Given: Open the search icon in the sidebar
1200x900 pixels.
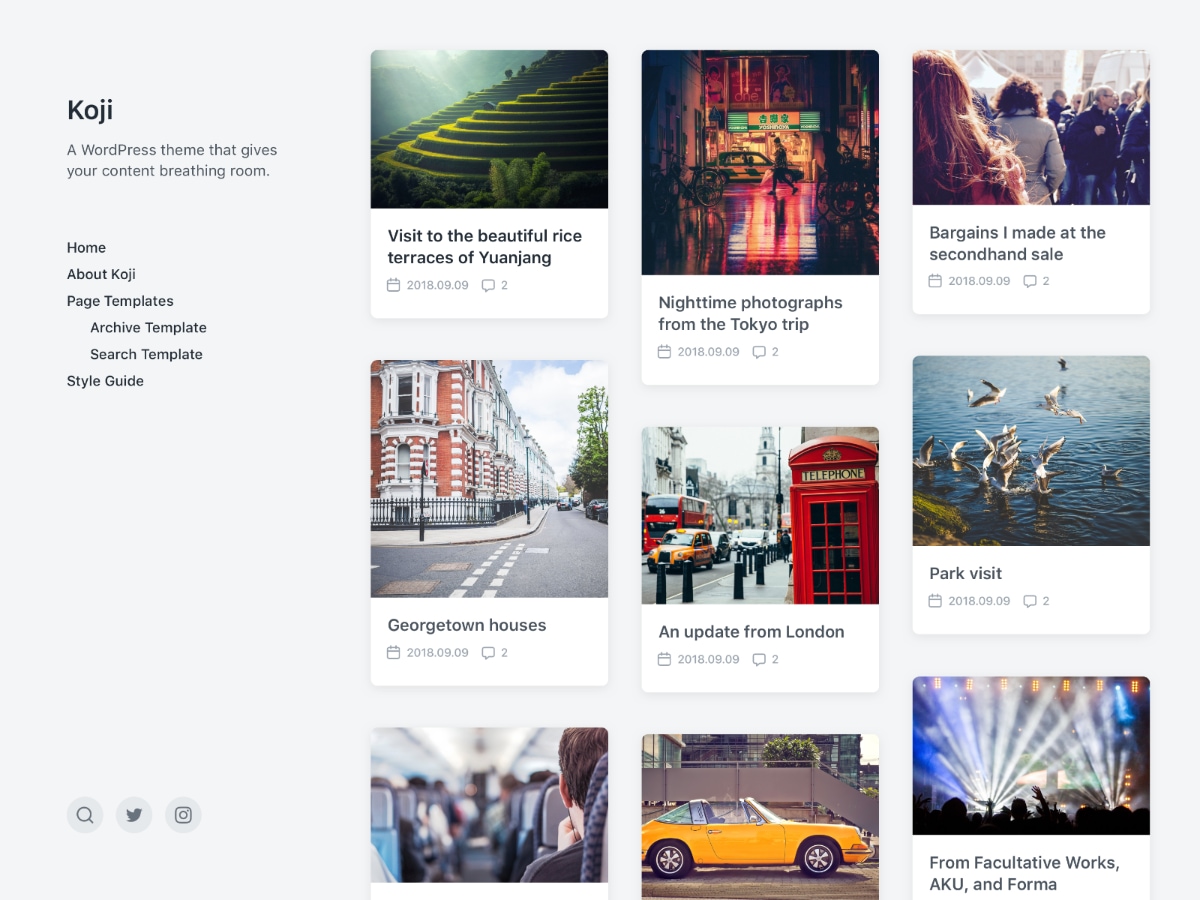Looking at the screenshot, I should [x=85, y=815].
